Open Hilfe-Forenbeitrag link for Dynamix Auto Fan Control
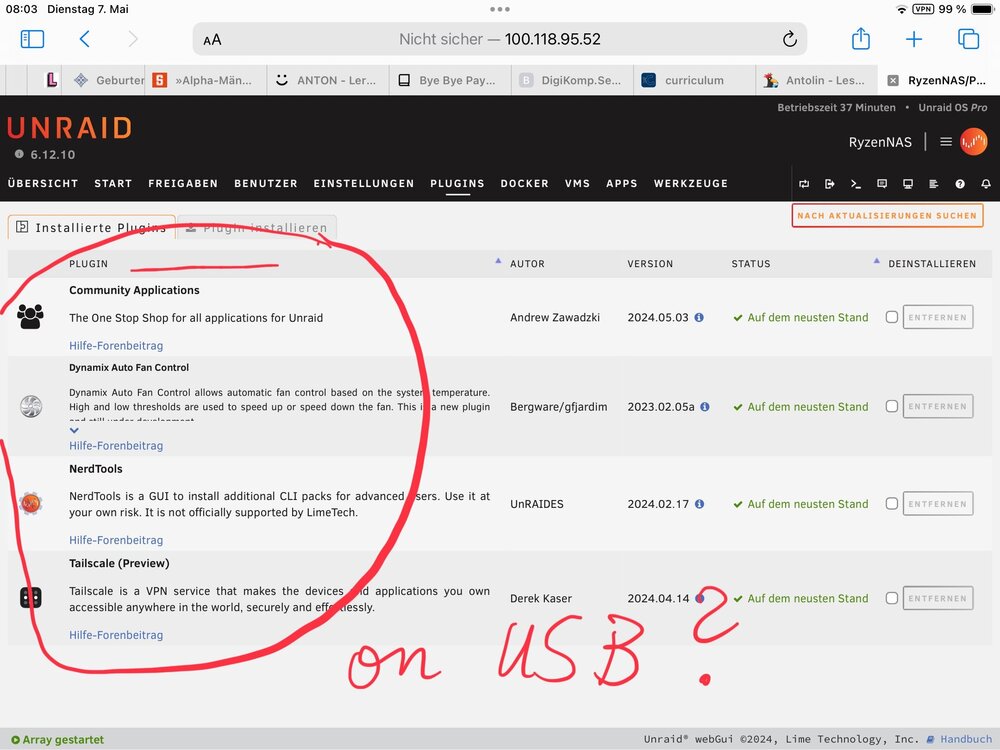Image resolution: width=1000 pixels, height=750 pixels. tap(116, 446)
